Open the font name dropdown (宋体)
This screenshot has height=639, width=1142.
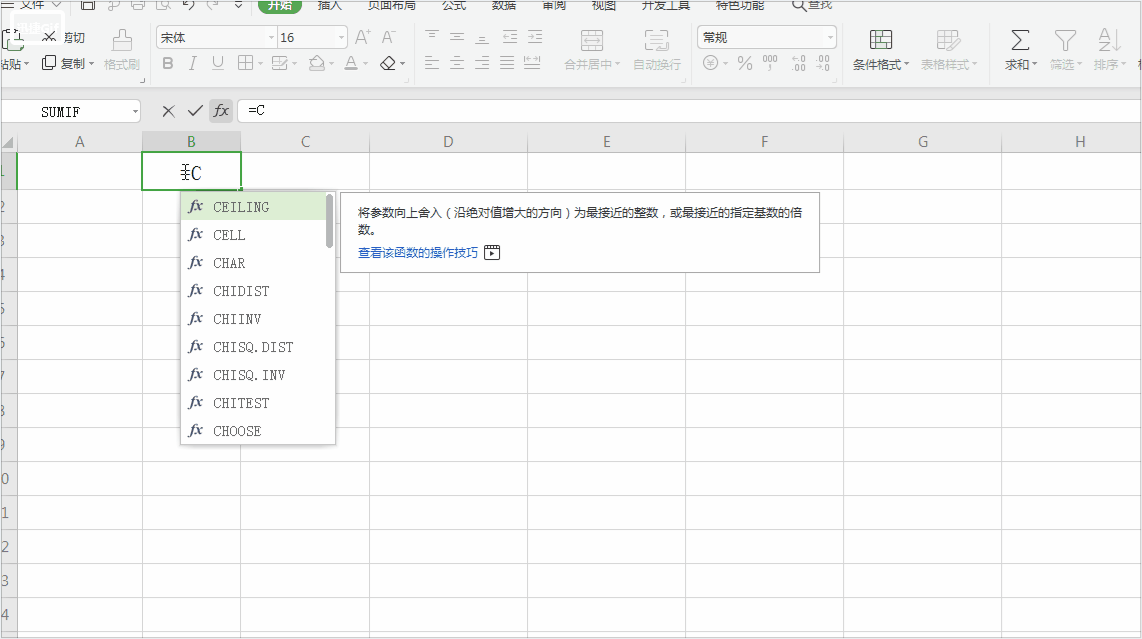[x=272, y=37]
